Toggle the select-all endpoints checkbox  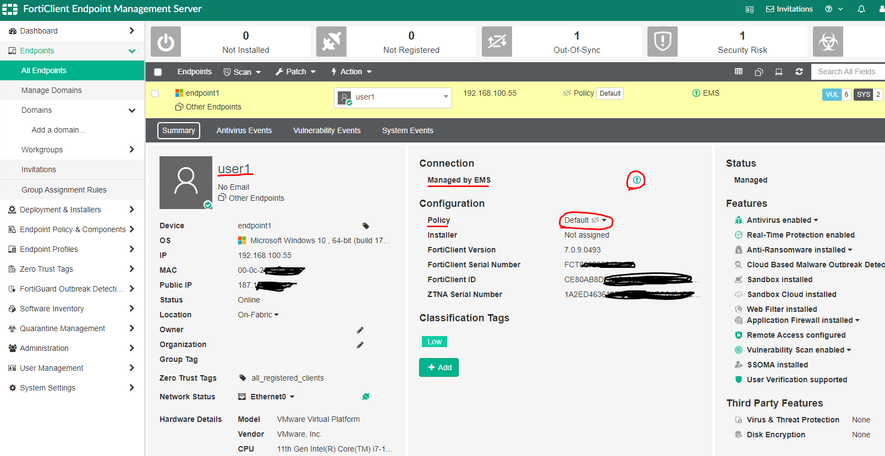coord(158,72)
